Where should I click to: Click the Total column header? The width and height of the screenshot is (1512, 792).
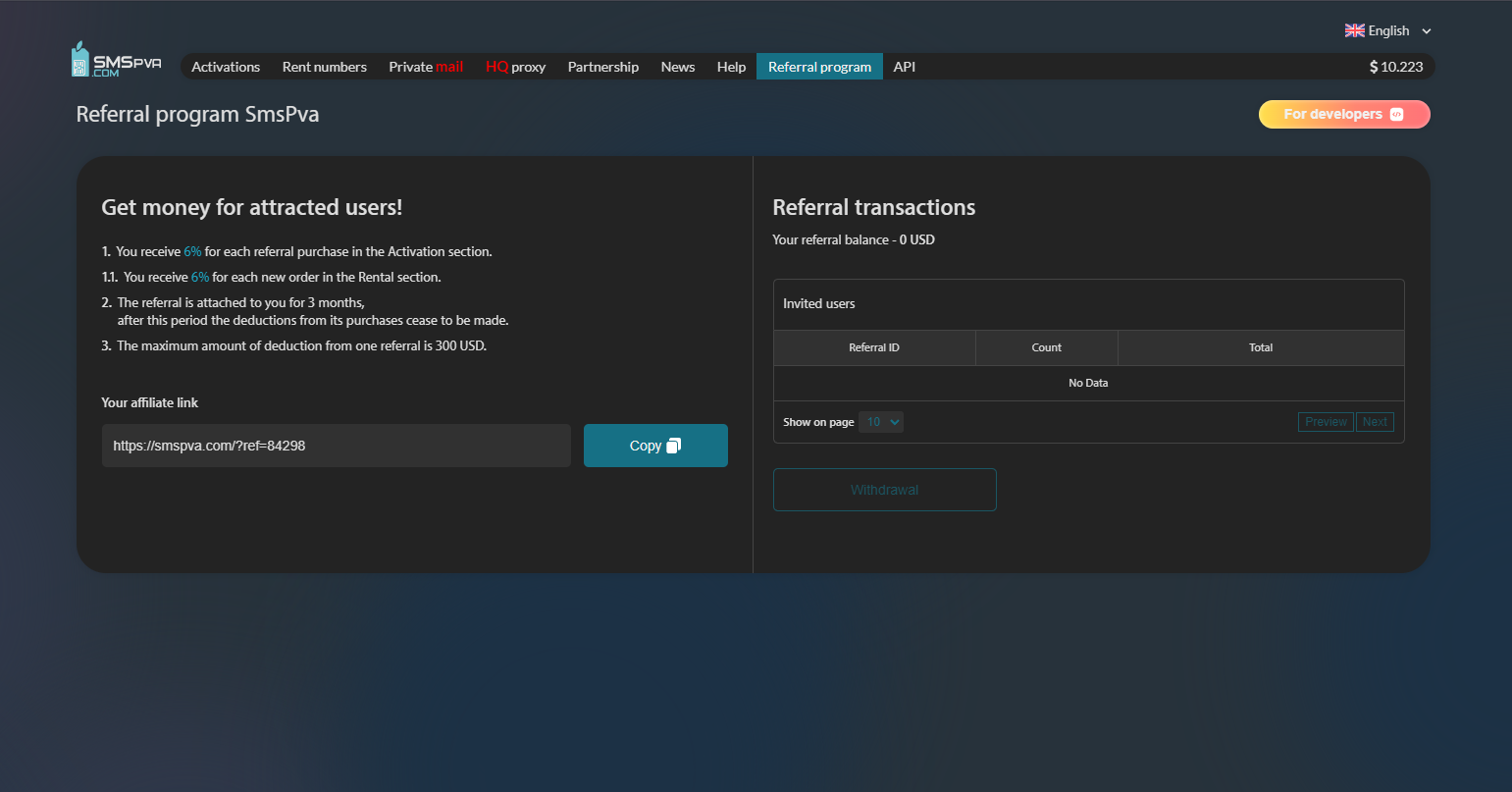click(1261, 347)
